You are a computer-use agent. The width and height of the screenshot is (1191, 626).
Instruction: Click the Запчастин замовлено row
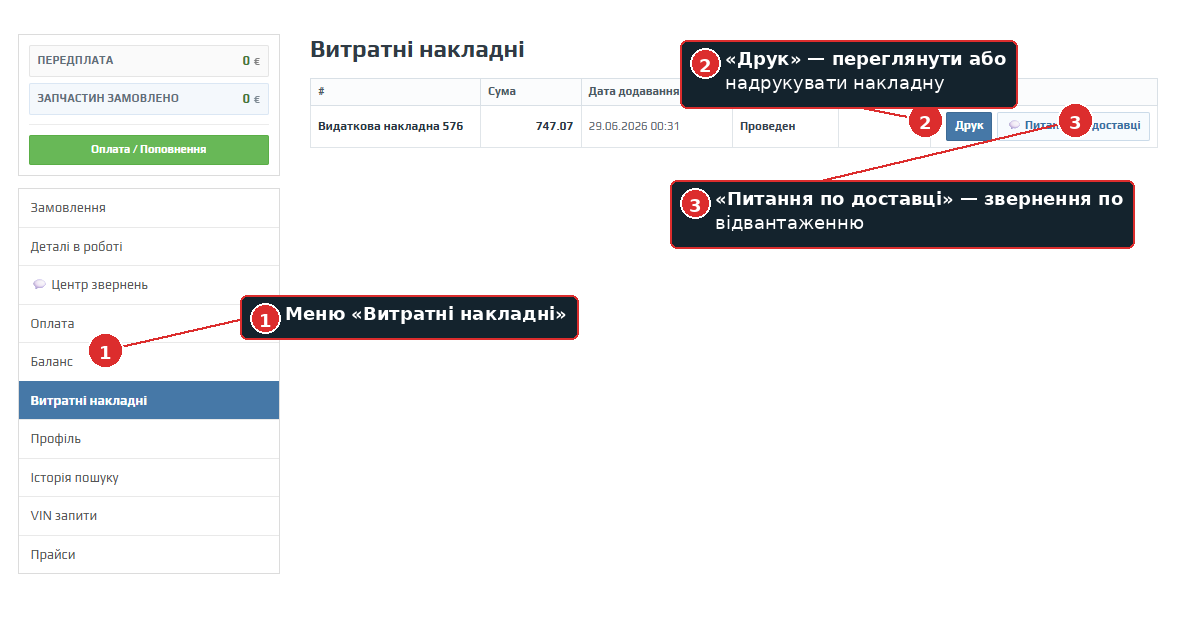[149, 99]
